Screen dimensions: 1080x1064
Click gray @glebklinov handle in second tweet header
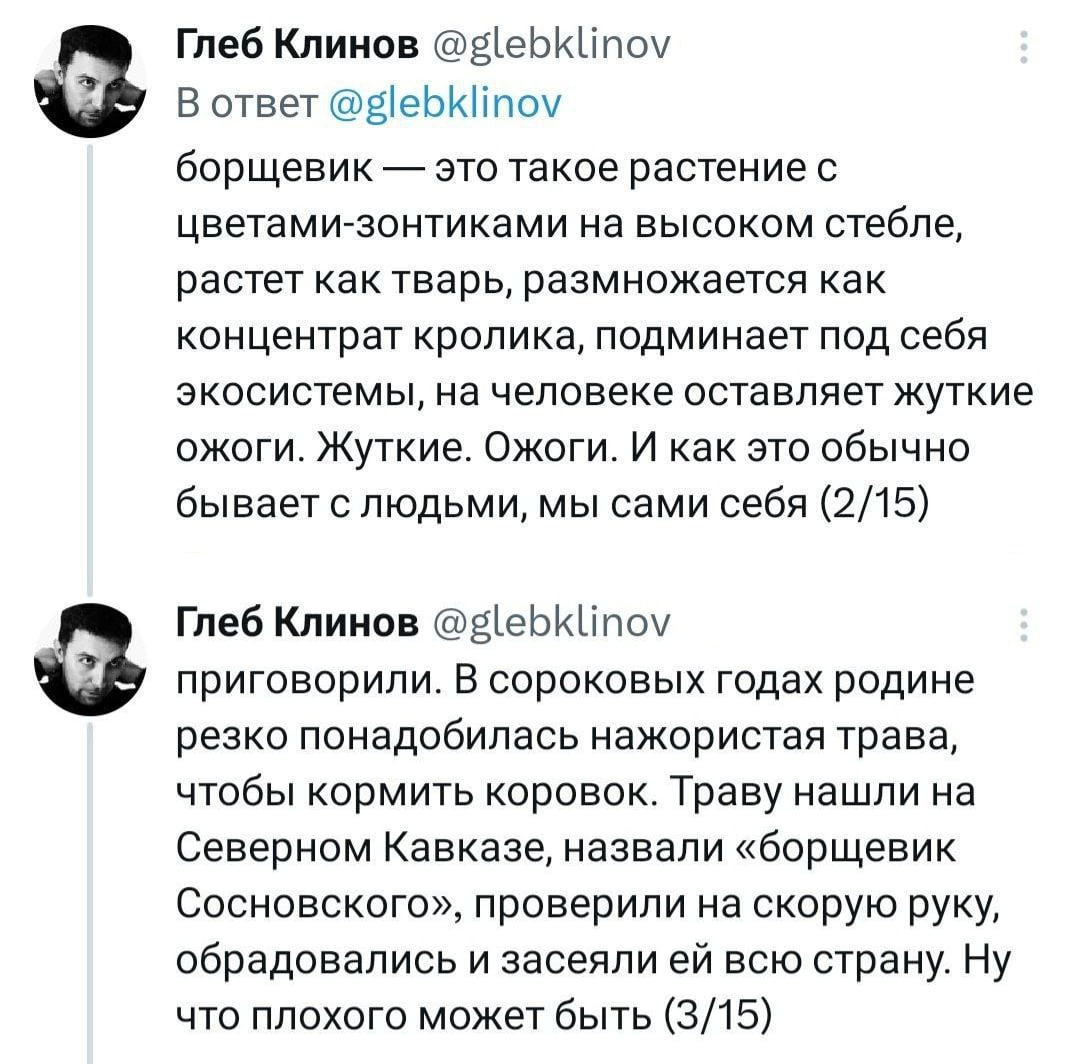[x=551, y=625]
